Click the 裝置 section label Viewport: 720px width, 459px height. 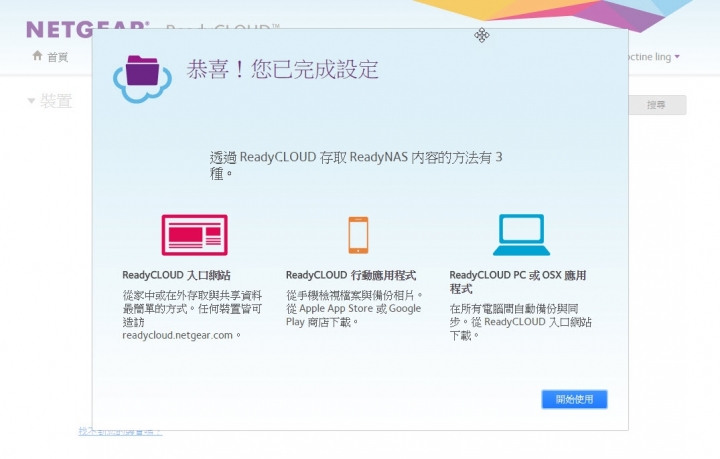[x=56, y=101]
